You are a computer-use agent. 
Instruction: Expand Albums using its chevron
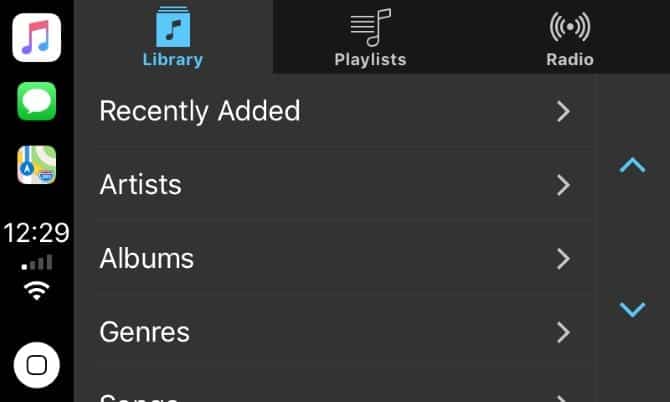pyautogui.click(x=563, y=259)
